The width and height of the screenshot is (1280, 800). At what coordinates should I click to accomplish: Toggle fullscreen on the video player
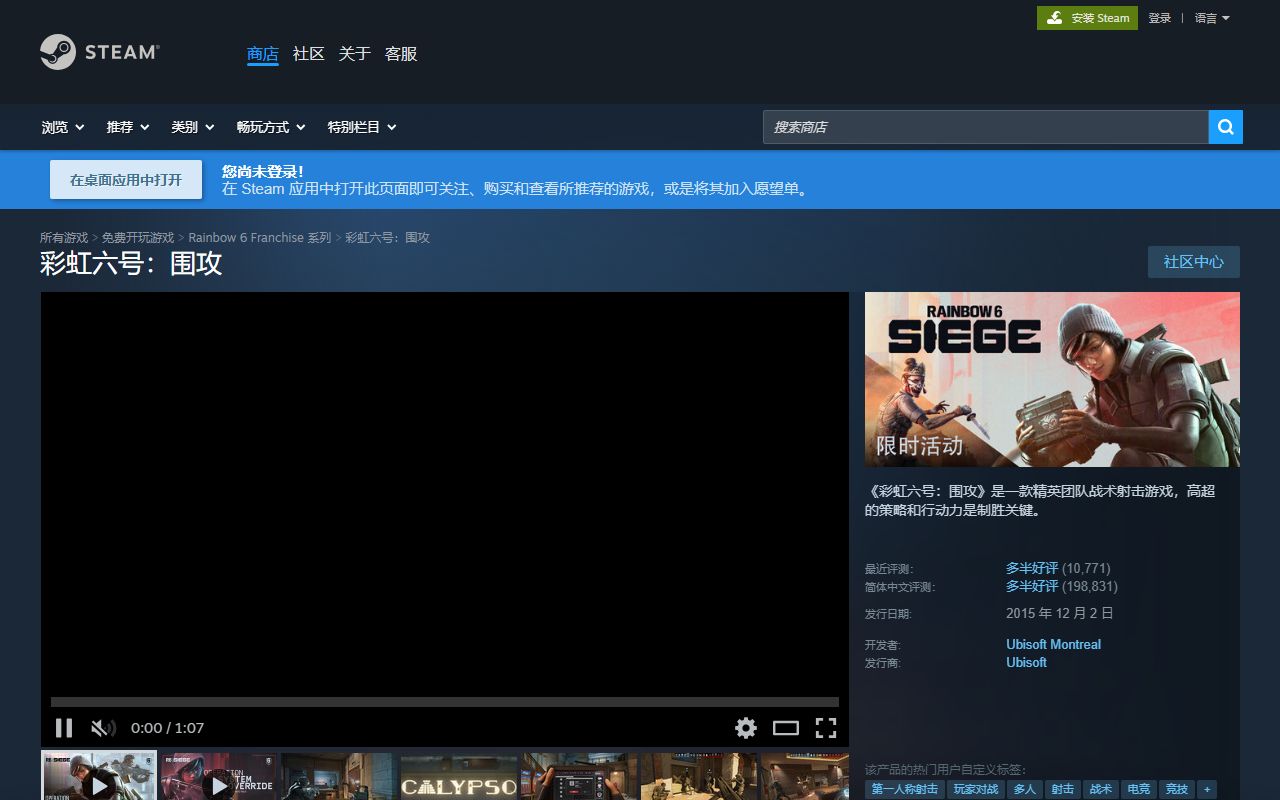[826, 728]
